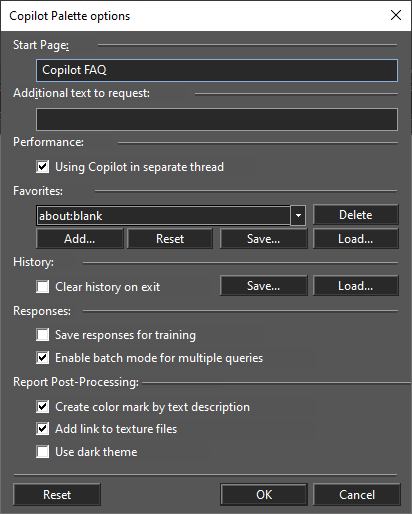The width and height of the screenshot is (412, 514).
Task: Close the Copilot Palette options window
Action: 396,15
